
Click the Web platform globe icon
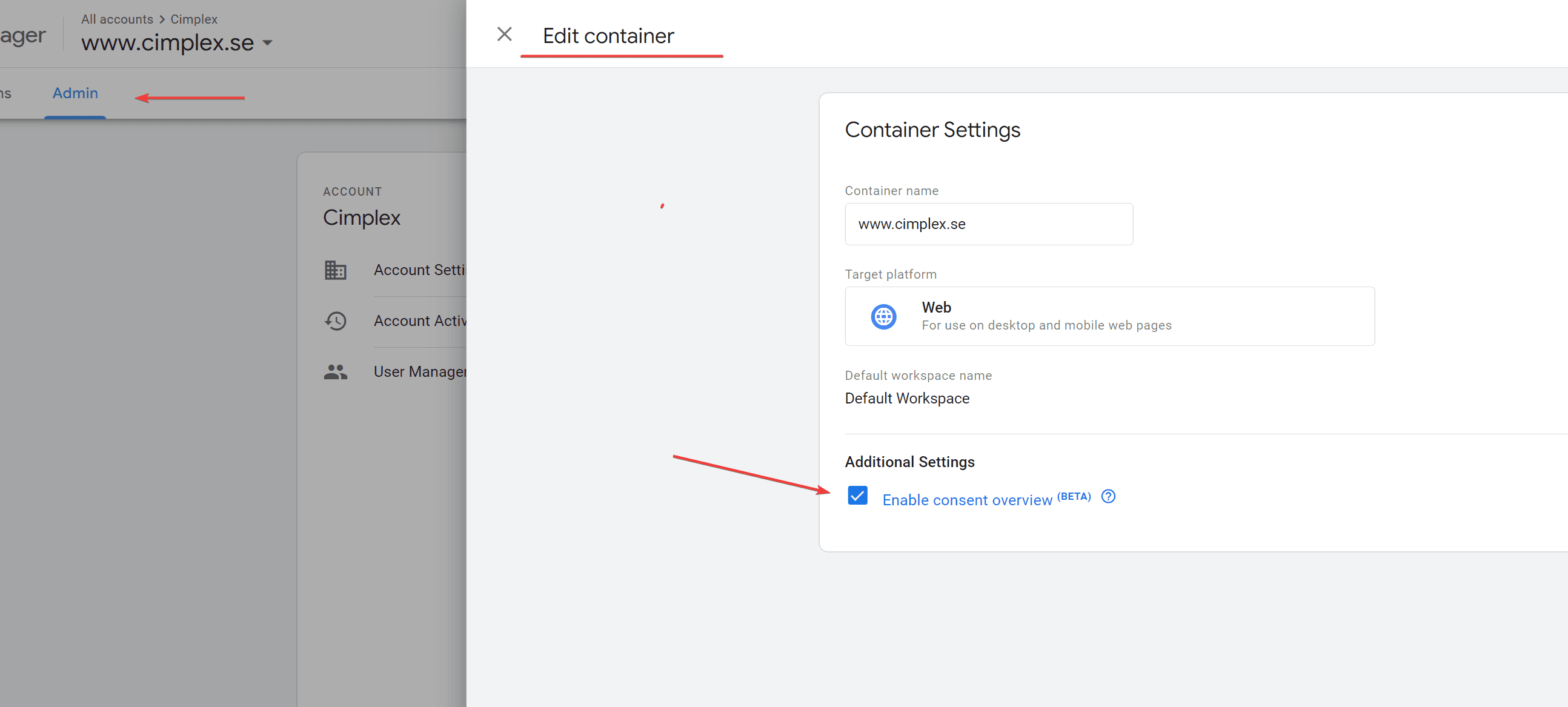click(x=883, y=316)
